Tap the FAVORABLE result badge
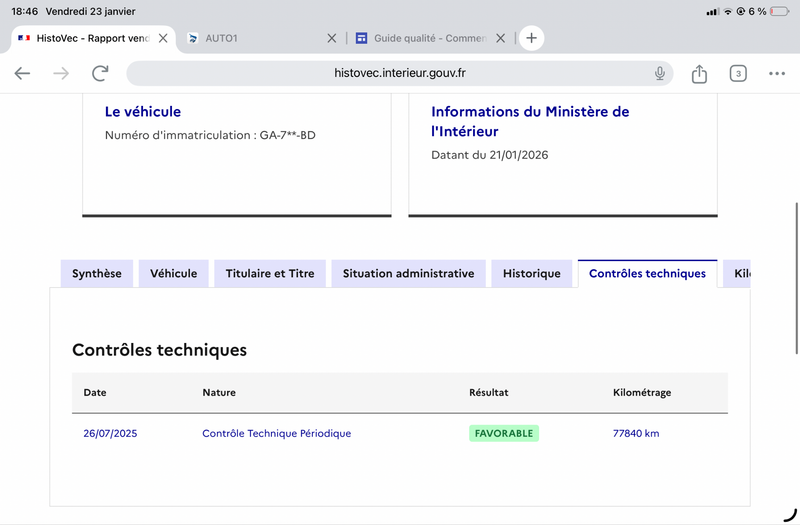 click(504, 433)
